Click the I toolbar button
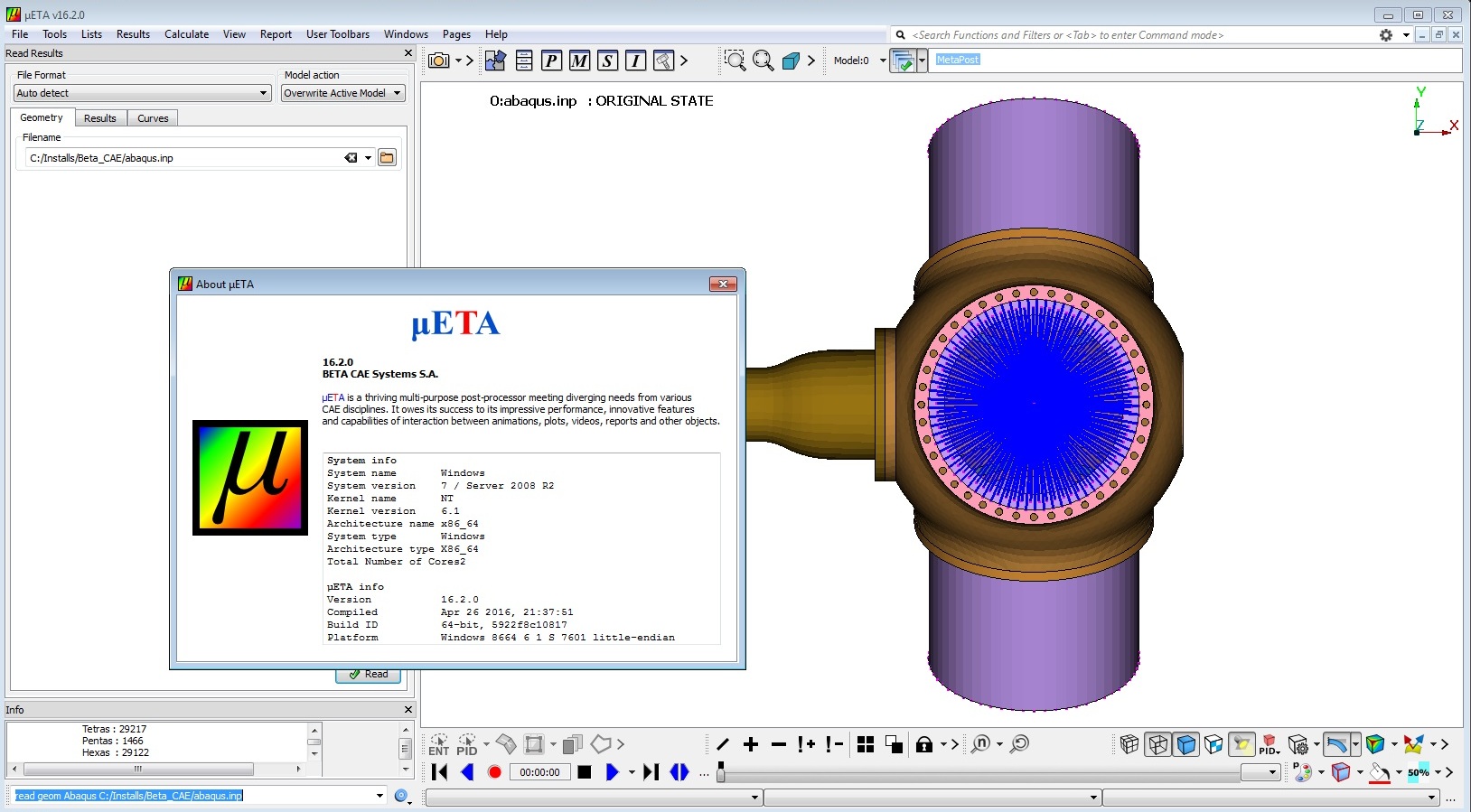1471x812 pixels. (635, 61)
